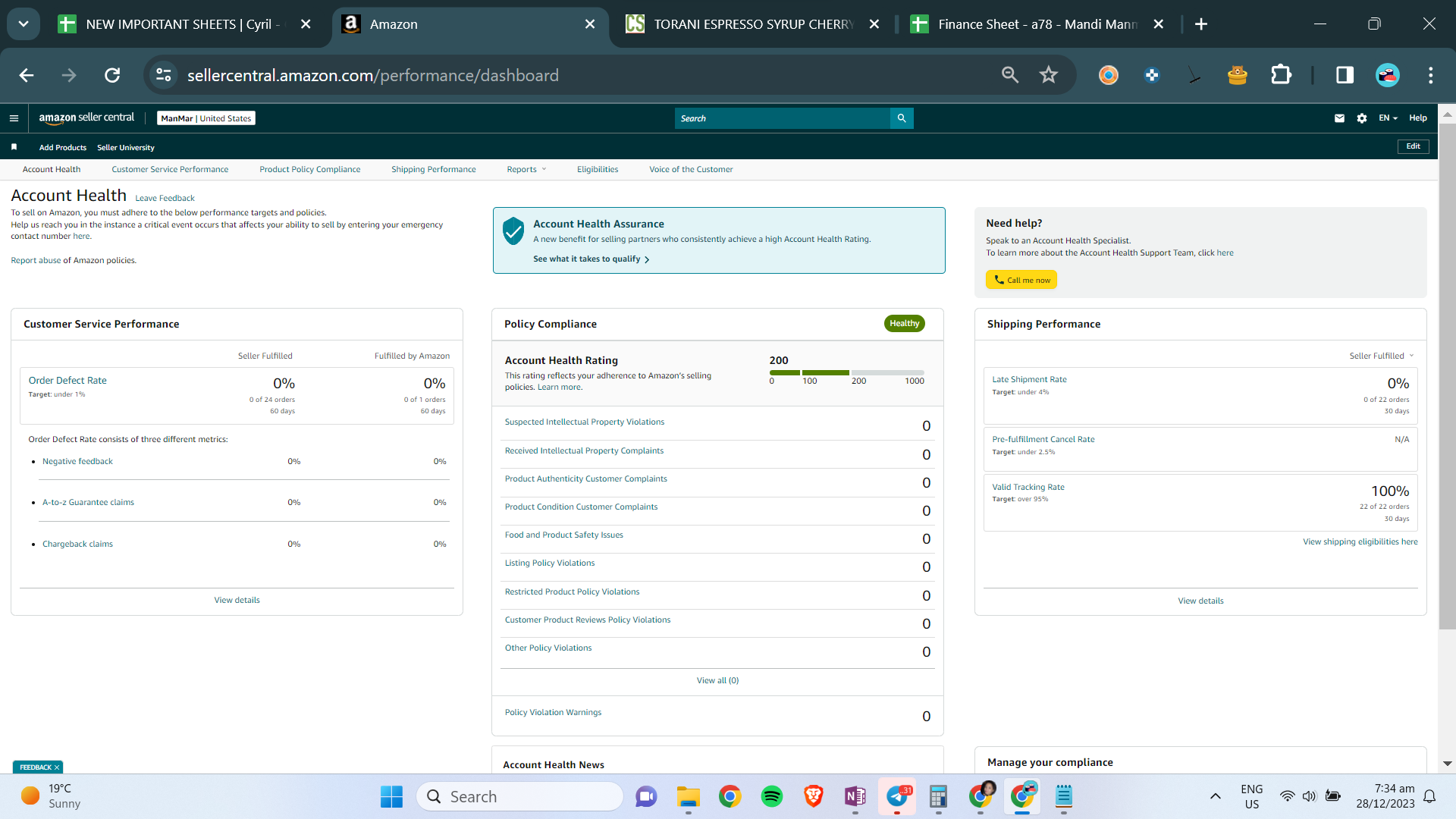Click the page vertical scrollbar thumb
The width and height of the screenshot is (1456, 819).
[x=1447, y=375]
